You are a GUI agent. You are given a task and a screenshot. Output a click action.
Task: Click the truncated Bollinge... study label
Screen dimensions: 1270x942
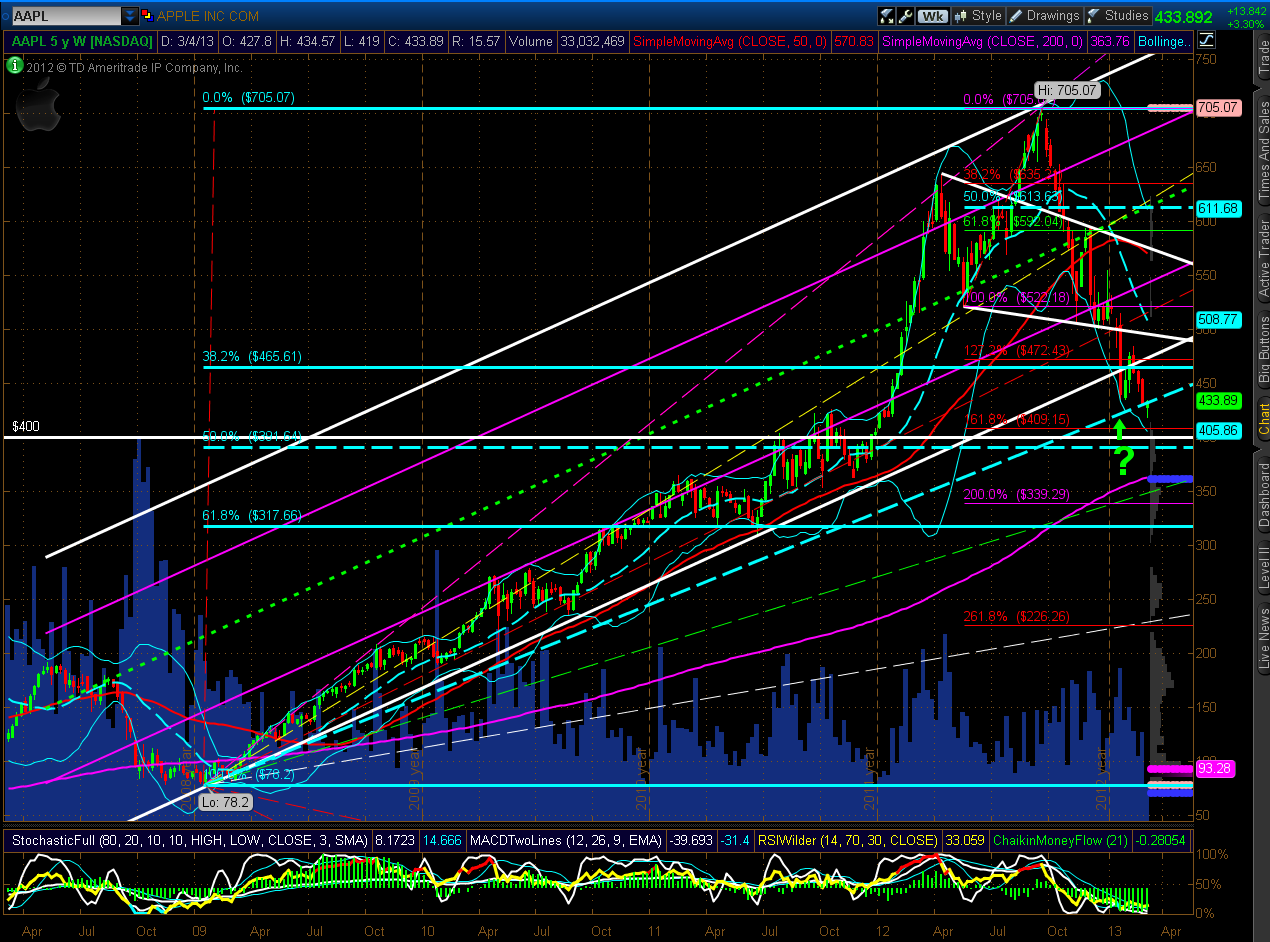coord(1167,41)
